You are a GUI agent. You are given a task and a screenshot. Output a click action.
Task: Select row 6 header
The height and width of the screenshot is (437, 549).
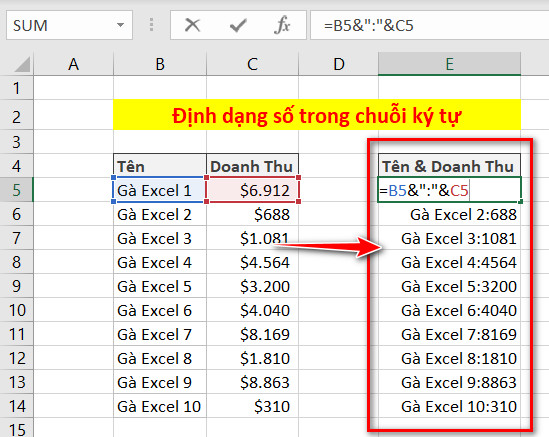[x=16, y=214]
